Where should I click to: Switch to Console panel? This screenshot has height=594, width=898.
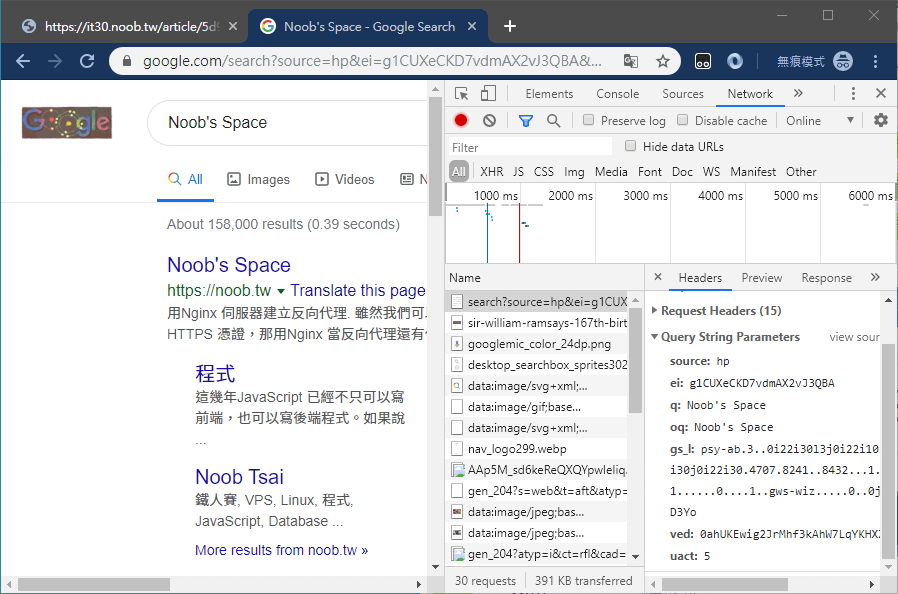point(617,94)
